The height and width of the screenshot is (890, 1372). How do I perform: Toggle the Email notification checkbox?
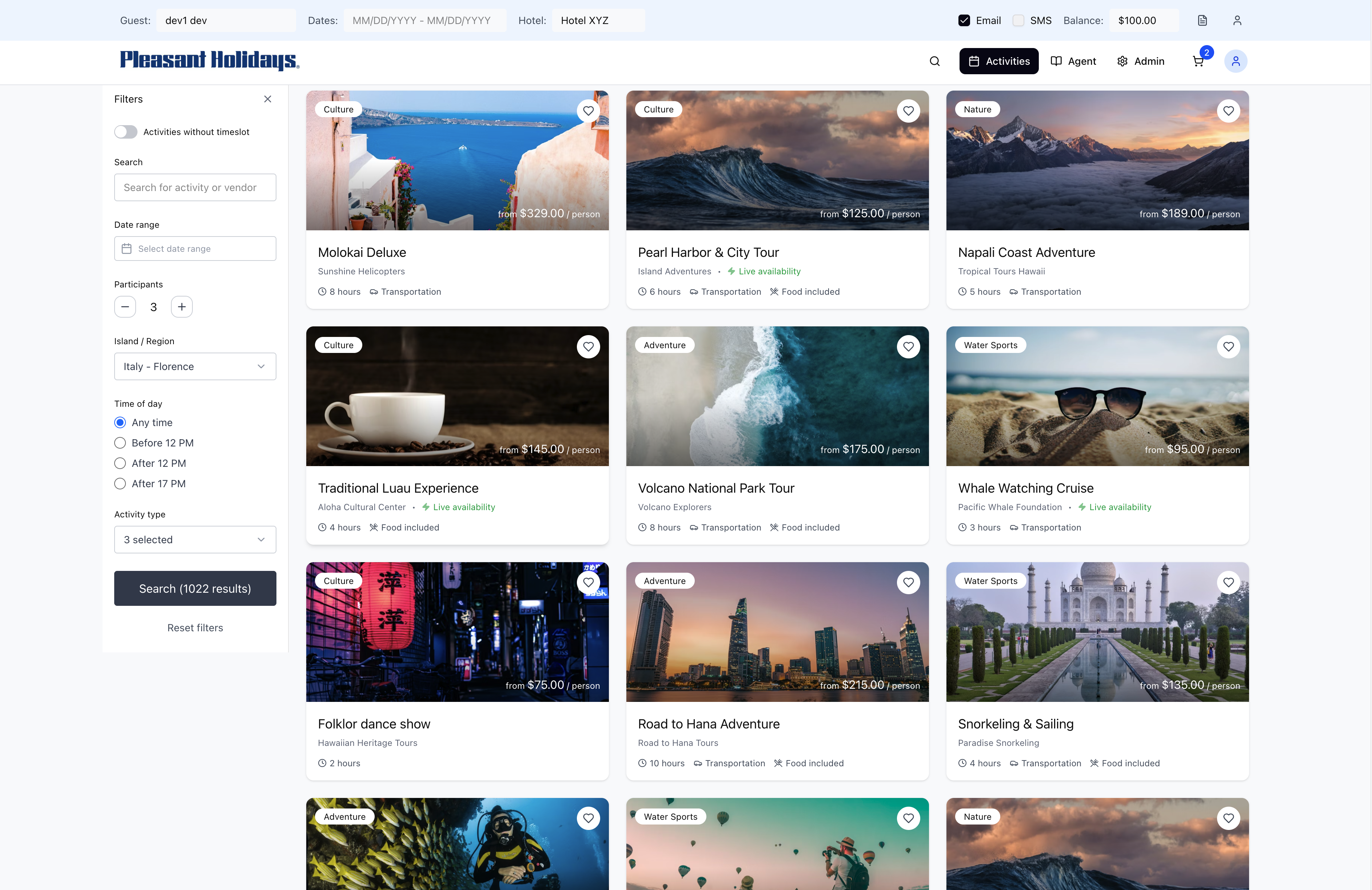click(964, 20)
